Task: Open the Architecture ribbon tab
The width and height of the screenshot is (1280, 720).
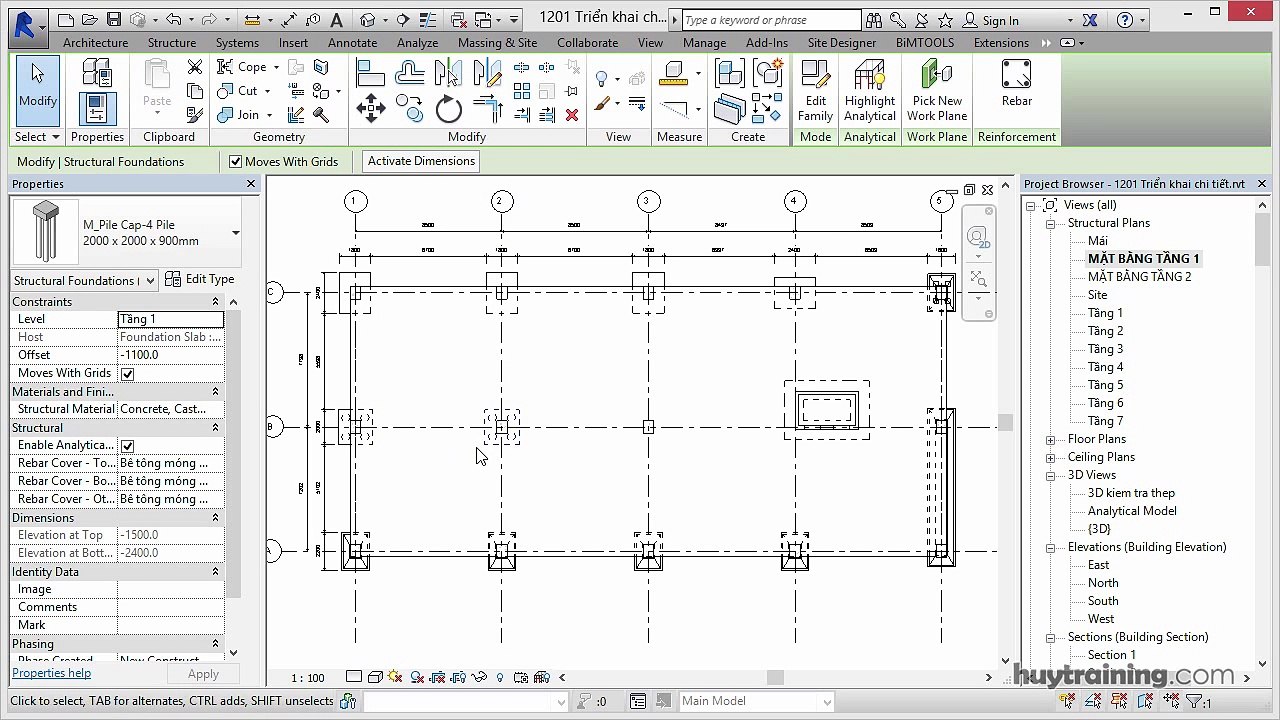Action: click(x=95, y=43)
